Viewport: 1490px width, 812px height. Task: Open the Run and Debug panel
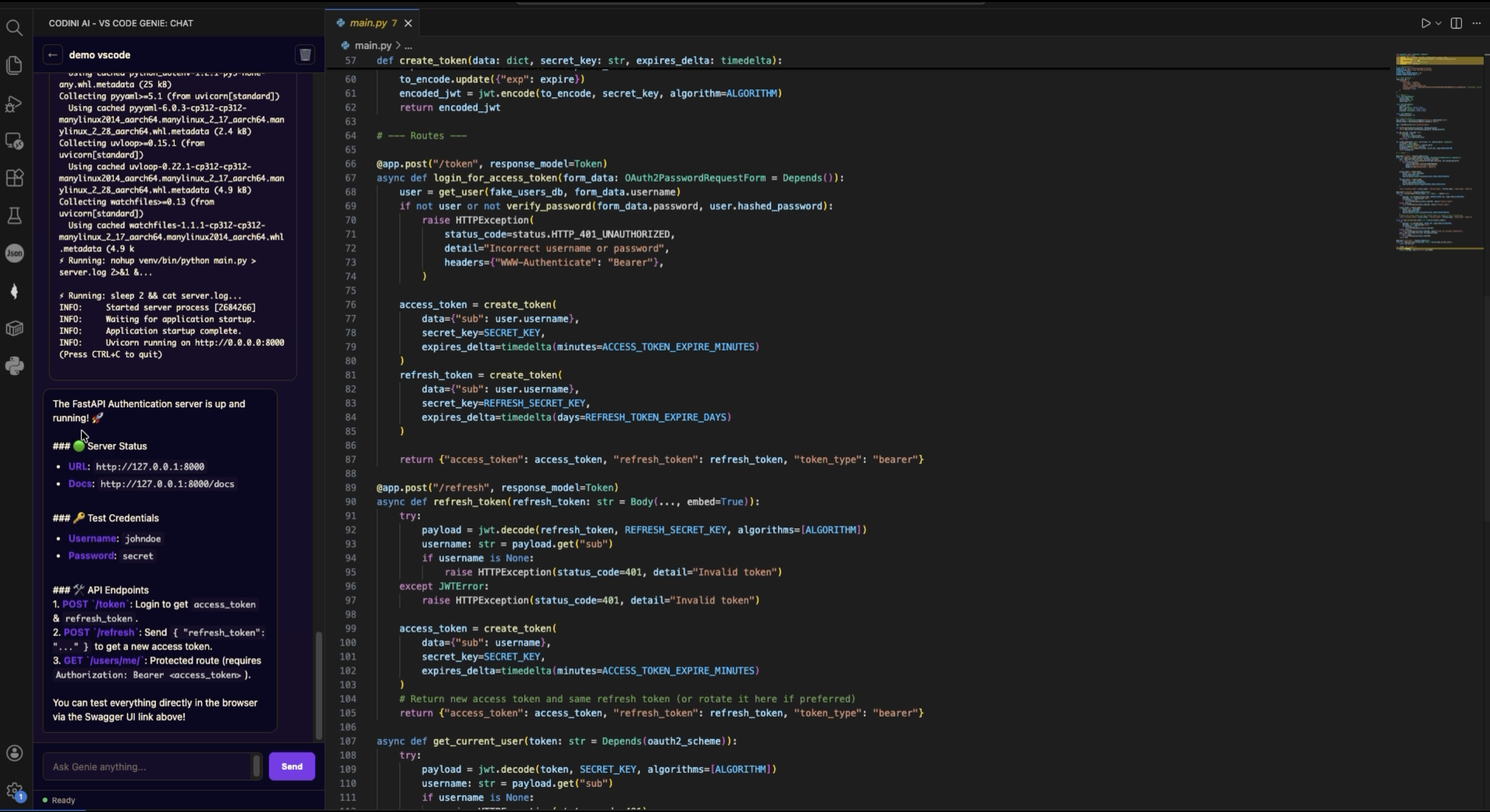(15, 104)
